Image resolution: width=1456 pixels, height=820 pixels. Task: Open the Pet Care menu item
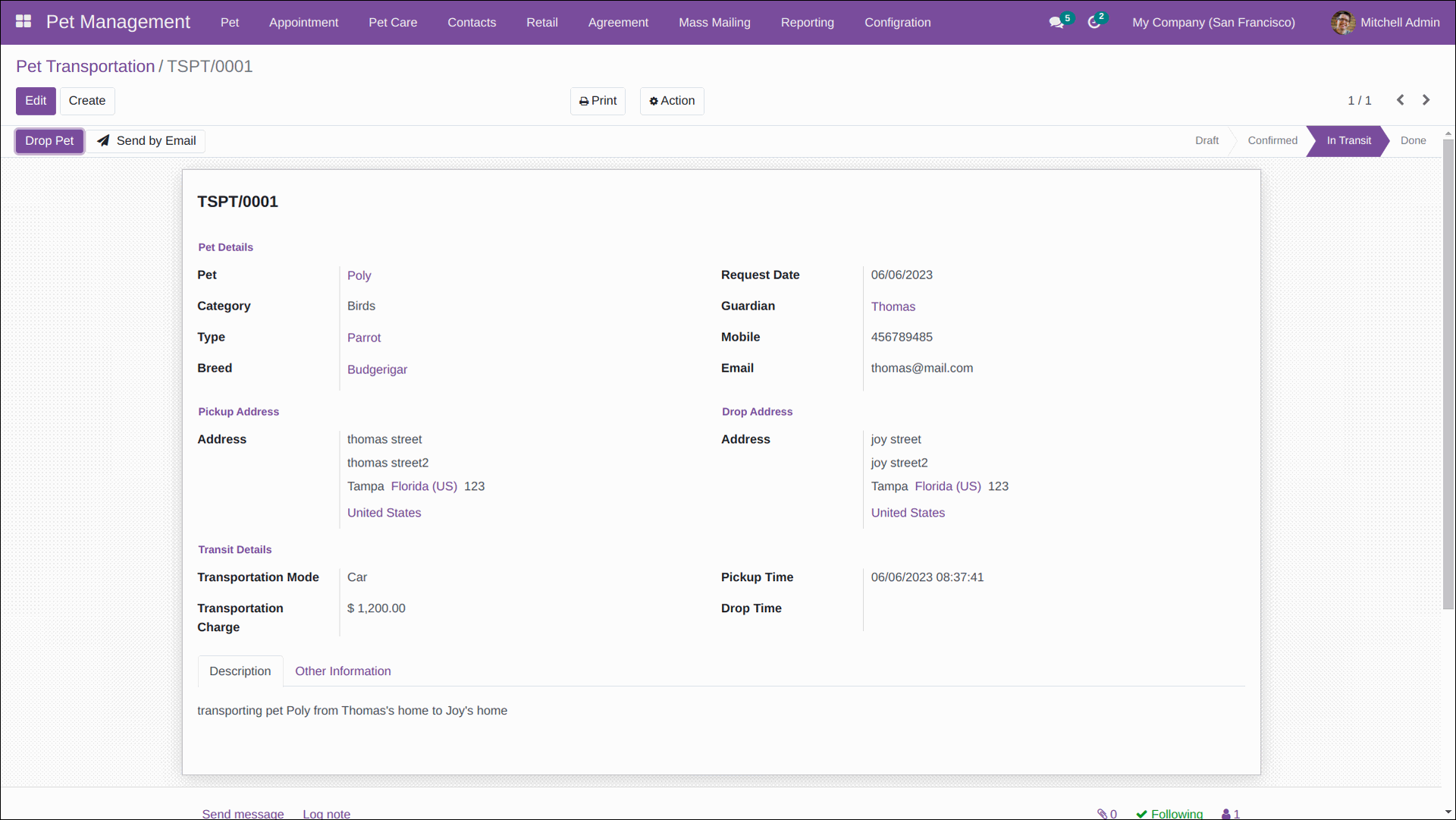click(393, 23)
